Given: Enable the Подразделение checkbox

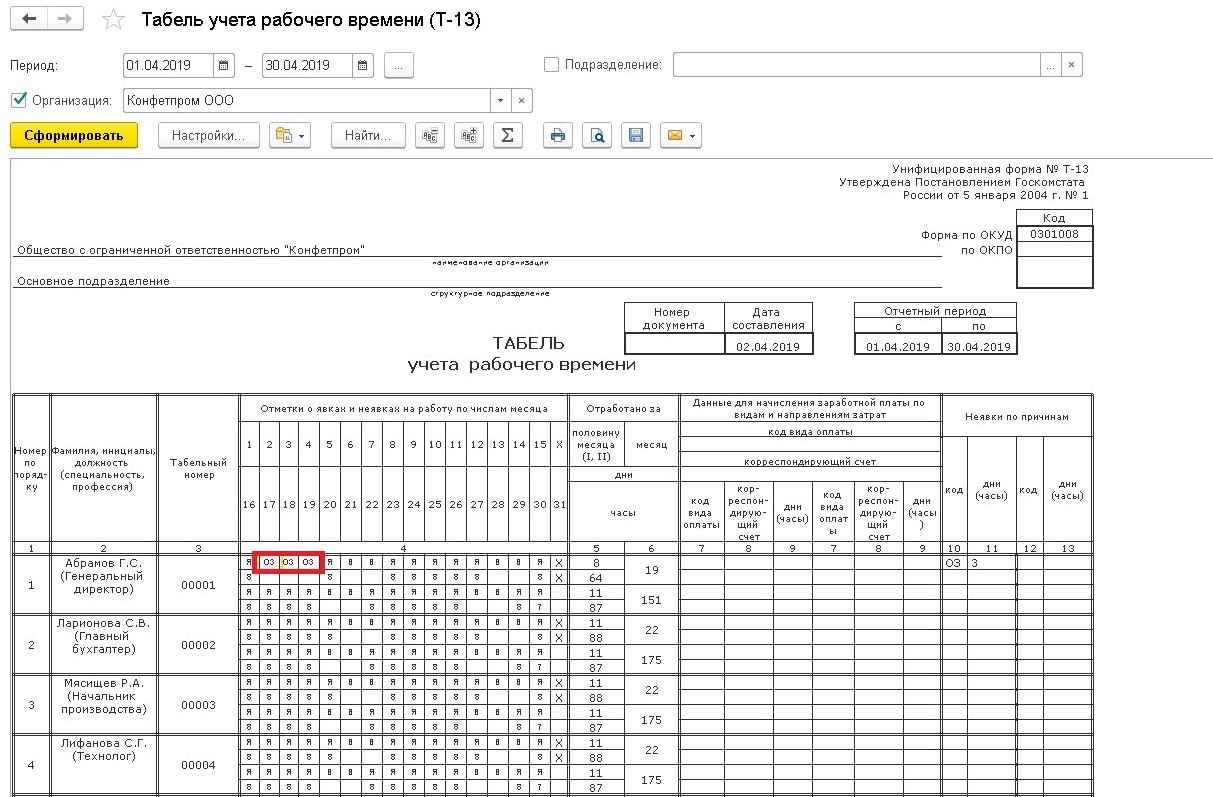Looking at the screenshot, I should click(551, 65).
